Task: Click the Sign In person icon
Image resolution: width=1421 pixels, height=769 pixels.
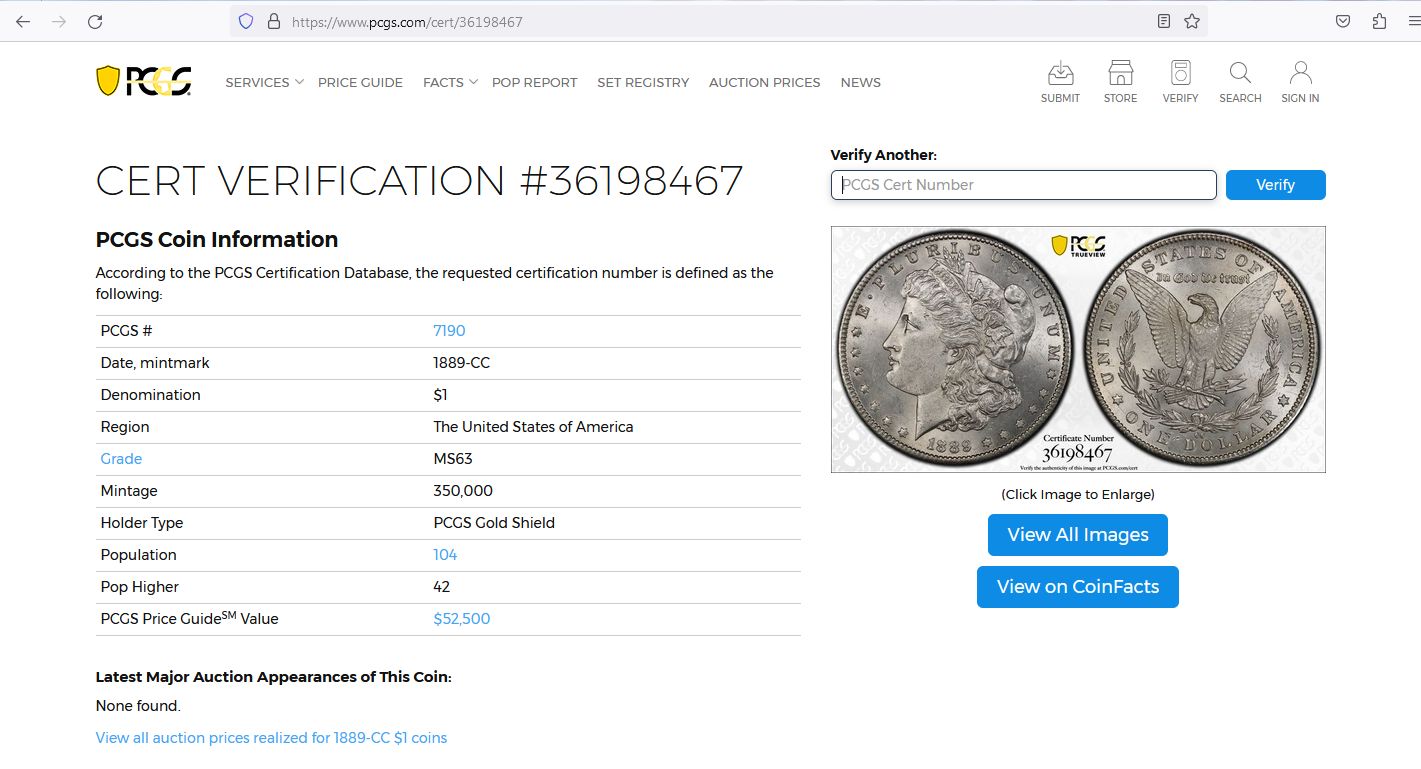Action: (x=1300, y=82)
